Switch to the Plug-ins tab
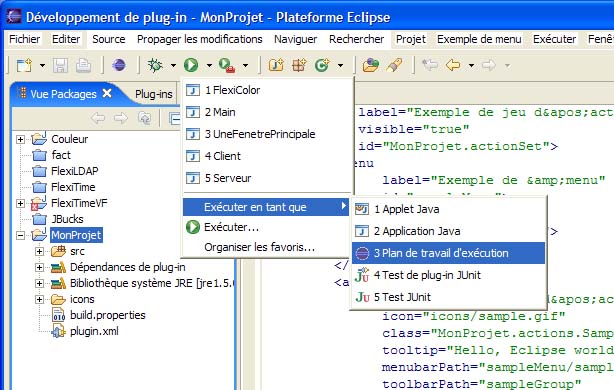 pyautogui.click(x=154, y=94)
